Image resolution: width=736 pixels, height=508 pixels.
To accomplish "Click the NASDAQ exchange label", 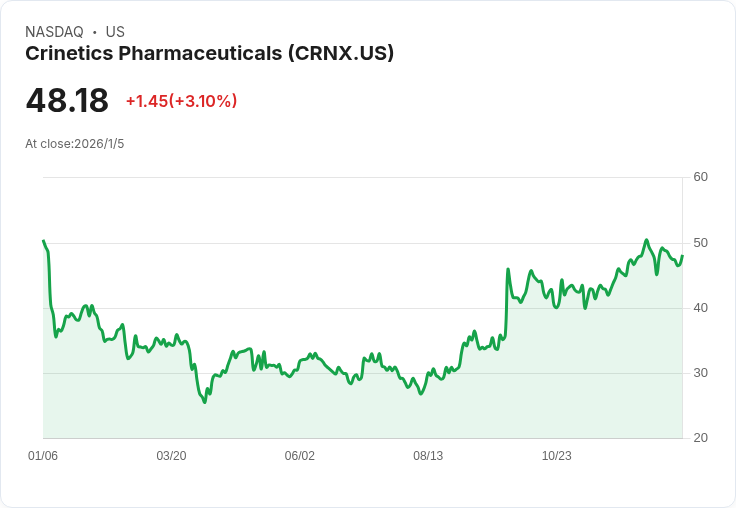I will pos(54,32).
